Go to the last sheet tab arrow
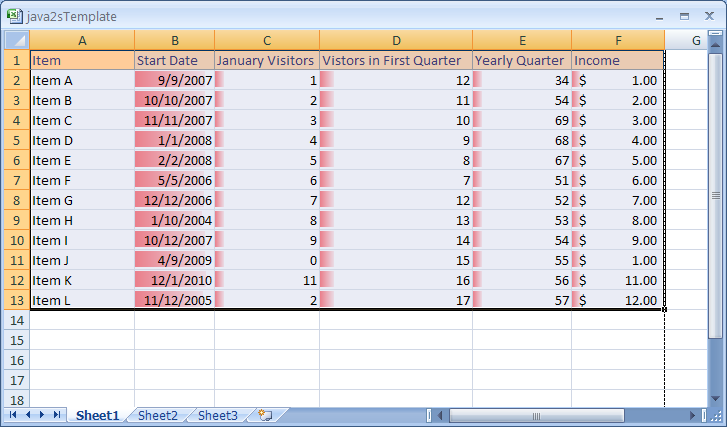 click(x=57, y=414)
